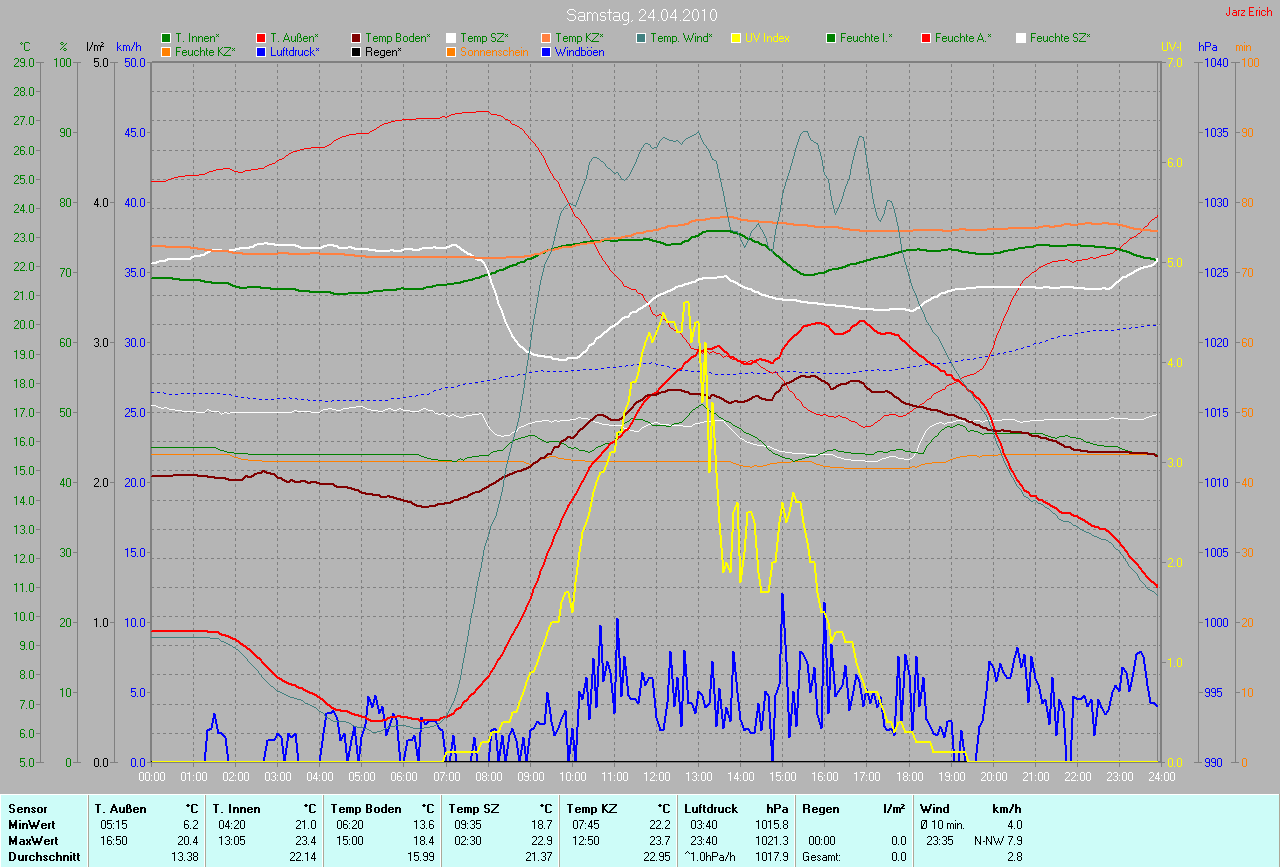This screenshot has height=867, width=1280.
Task: Click the 'Temp KZ' table column header
Action: coord(591,808)
